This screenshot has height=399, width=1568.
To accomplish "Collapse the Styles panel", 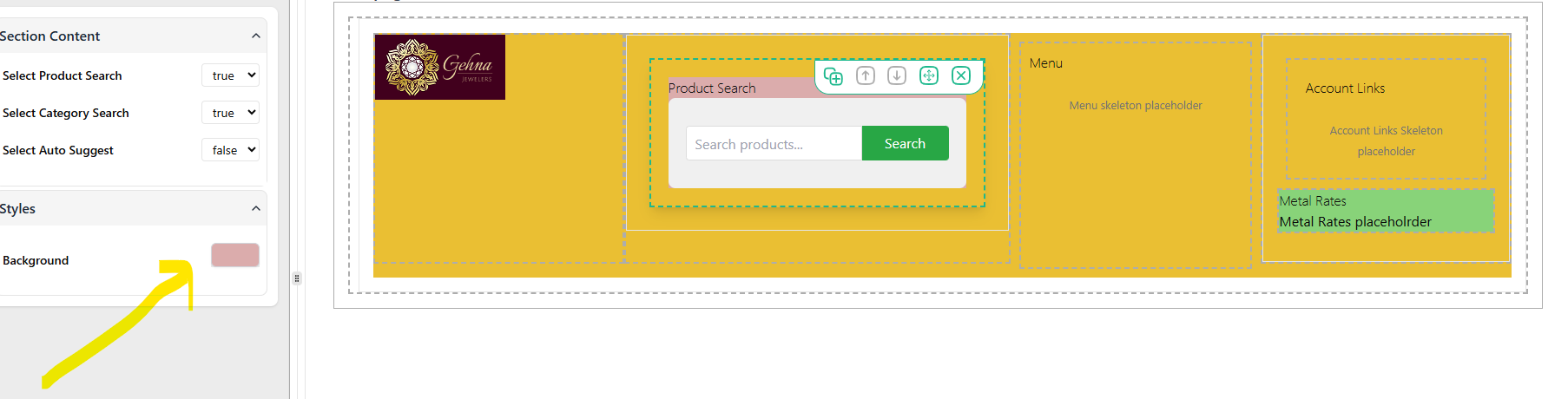I will pos(255,208).
